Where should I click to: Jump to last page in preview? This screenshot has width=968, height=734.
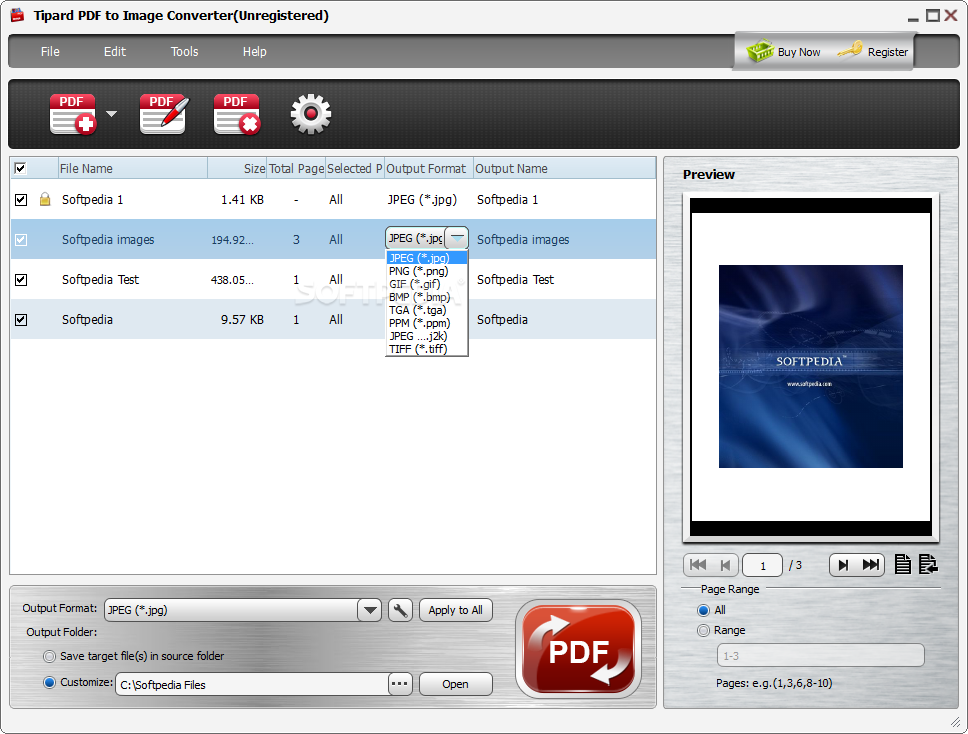(x=870, y=564)
